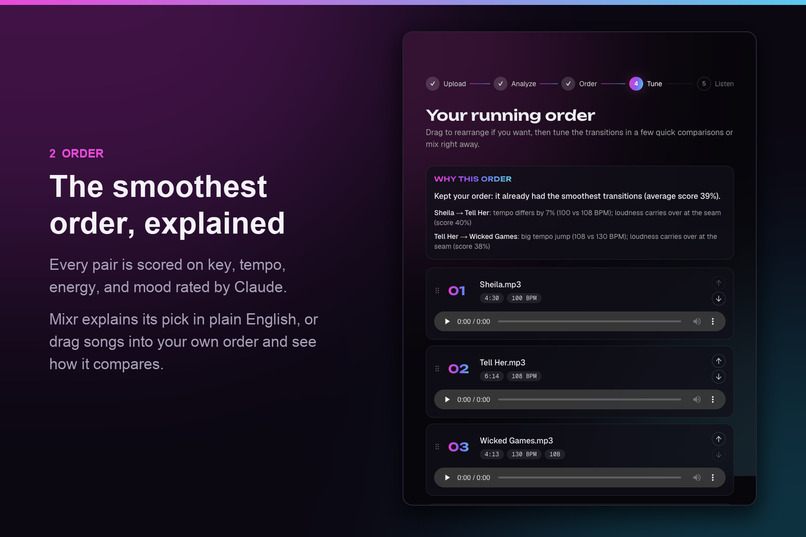The image size is (806, 537).
Task: Move Tell Her.mp3 down in the order
Action: (718, 377)
